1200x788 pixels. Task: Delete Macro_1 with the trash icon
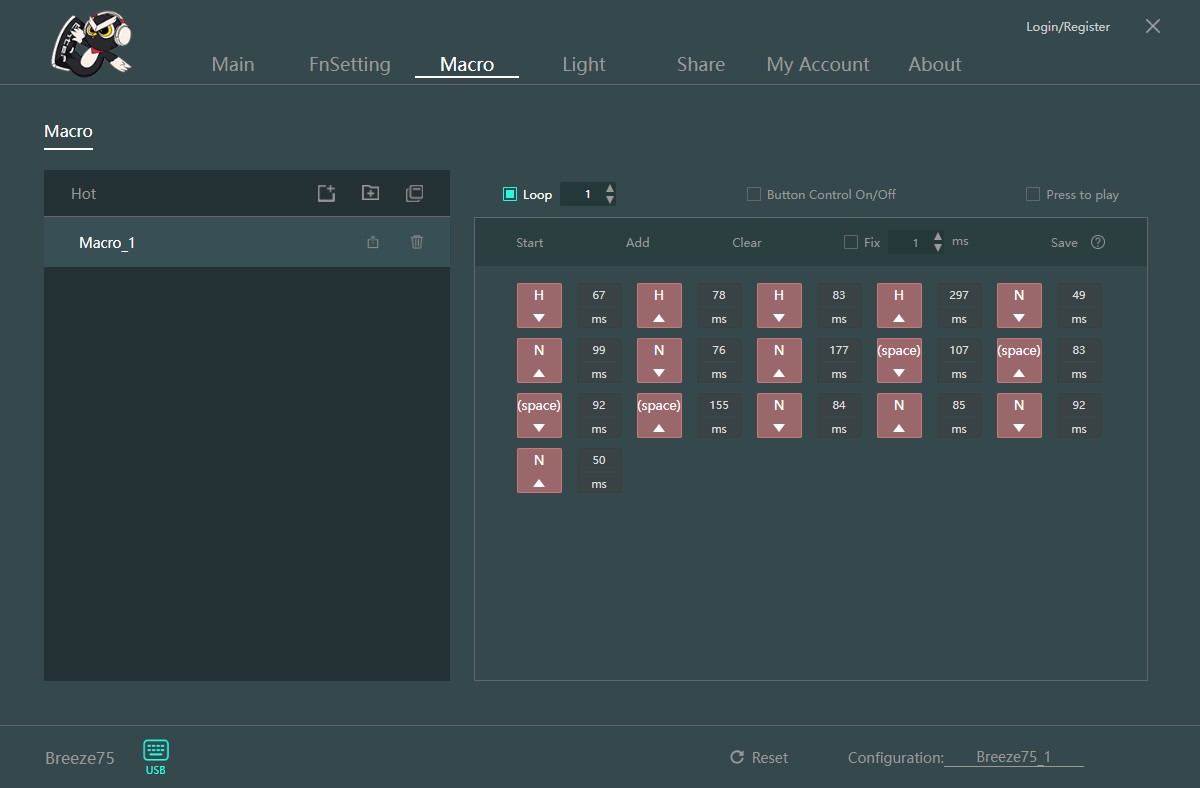coord(417,242)
